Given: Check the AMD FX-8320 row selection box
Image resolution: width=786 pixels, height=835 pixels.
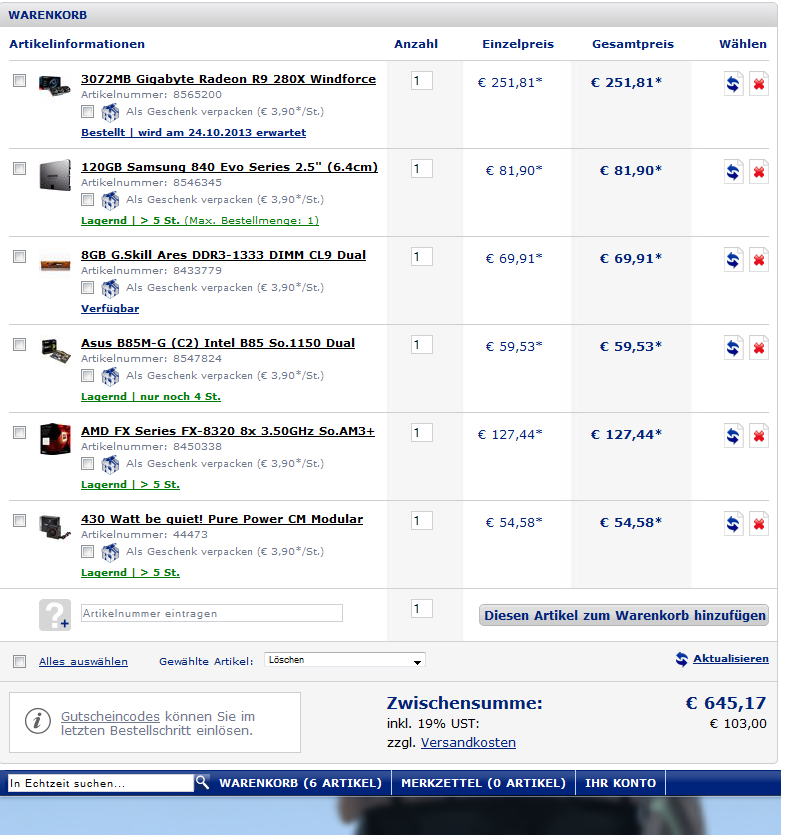Looking at the screenshot, I should point(19,432).
